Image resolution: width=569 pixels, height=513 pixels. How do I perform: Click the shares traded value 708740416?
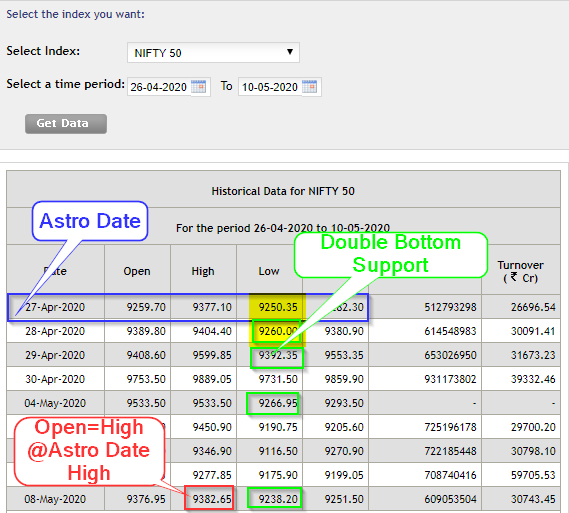coord(450,475)
